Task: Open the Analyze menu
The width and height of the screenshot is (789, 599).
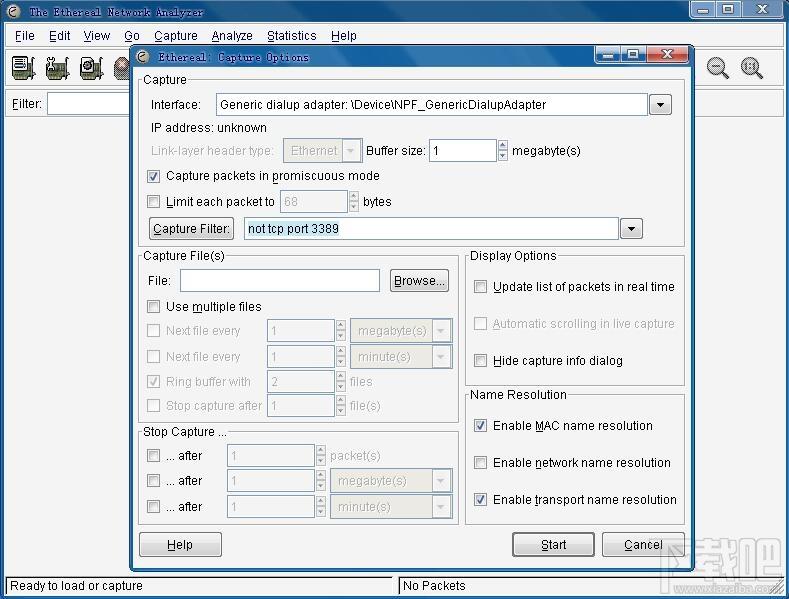Action: (x=232, y=36)
